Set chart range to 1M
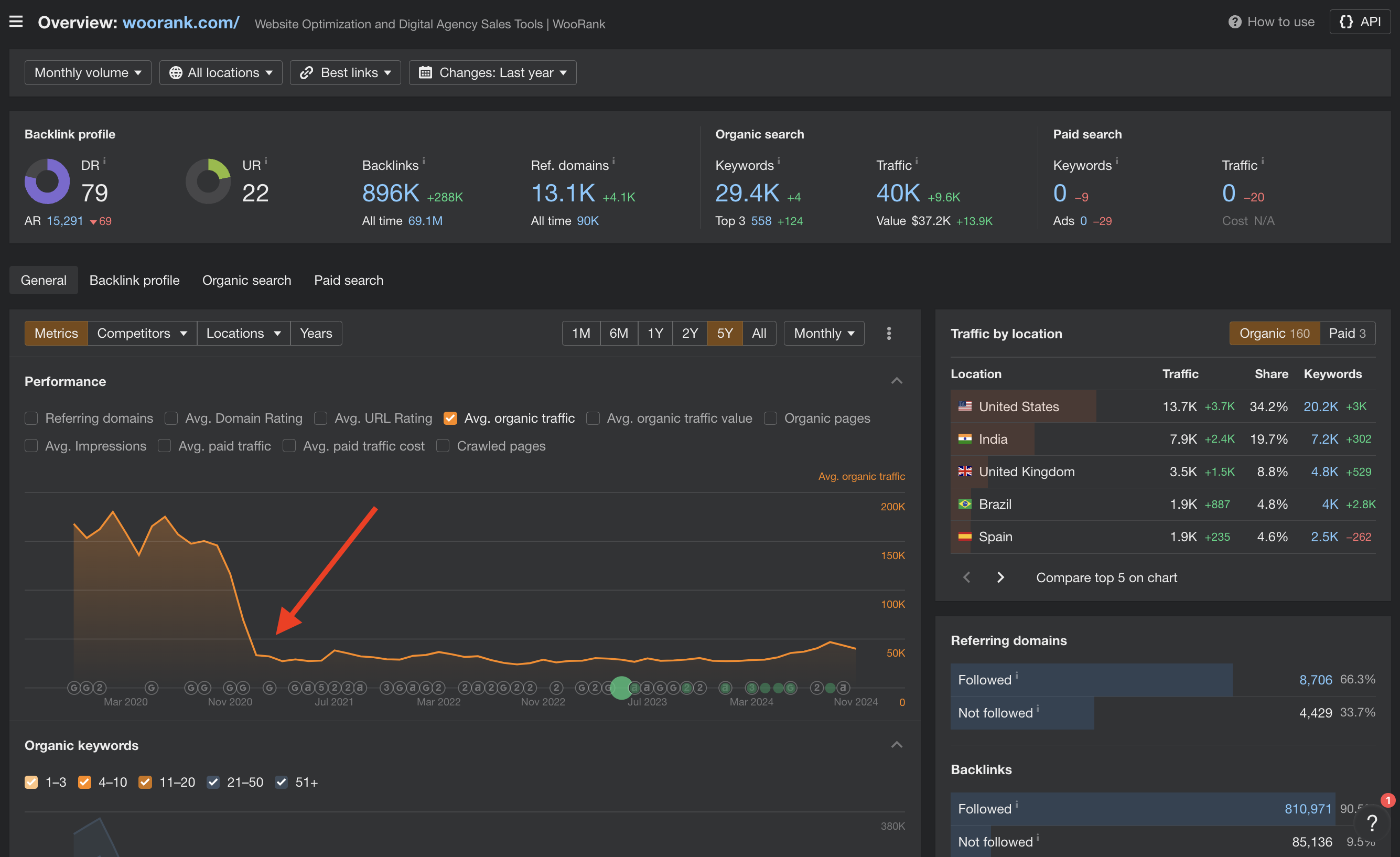This screenshot has height=857, width=1400. [x=580, y=333]
